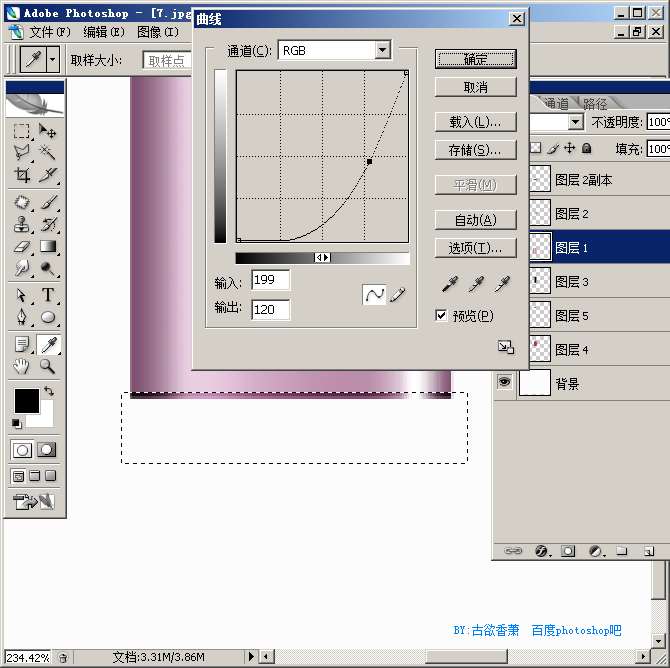Select the Crop tool in the toolbox
This screenshot has width=670, height=668.
21,176
